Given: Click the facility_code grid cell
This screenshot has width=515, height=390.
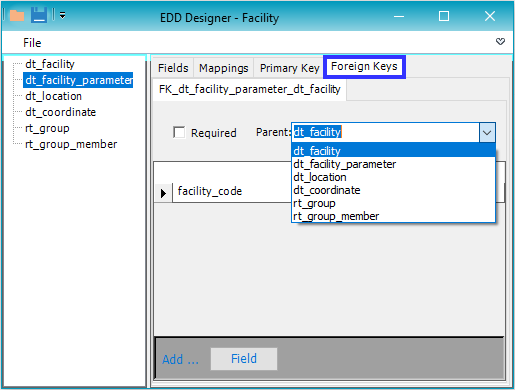Looking at the screenshot, I should 232,192.
